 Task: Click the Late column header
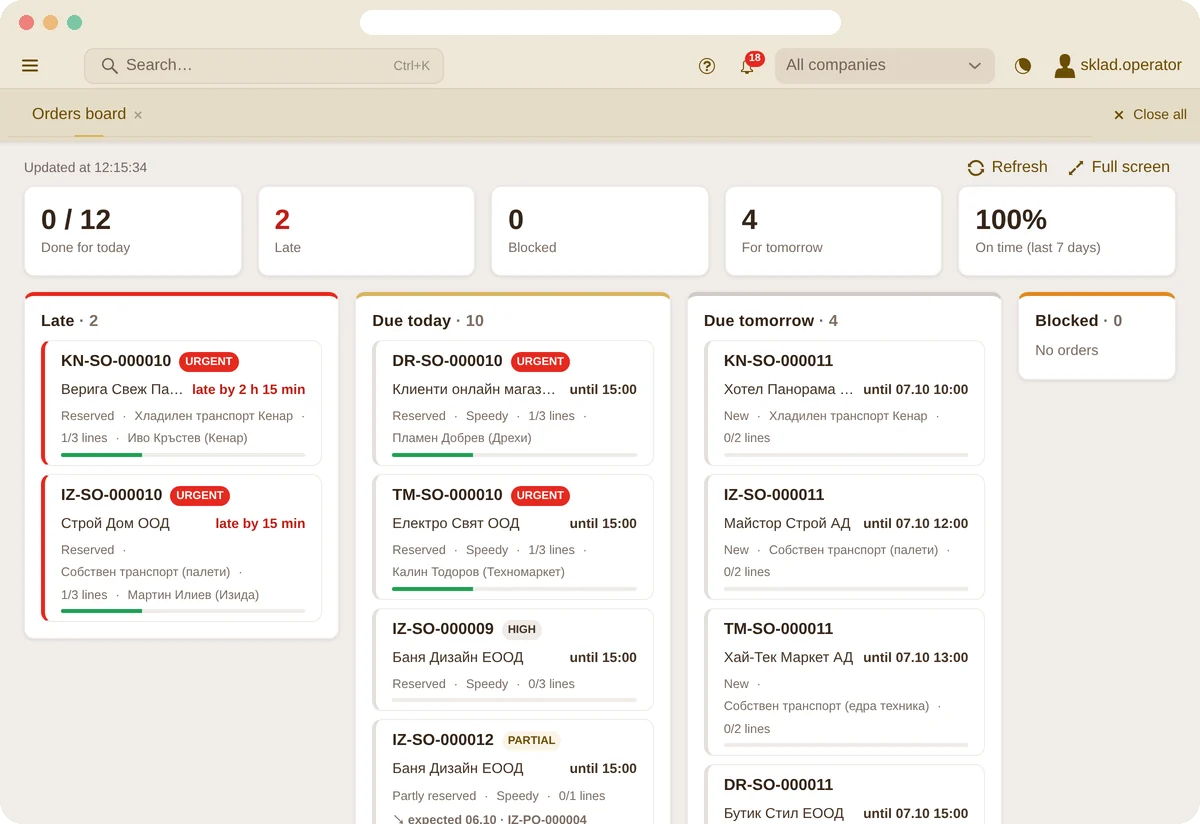click(x=70, y=321)
